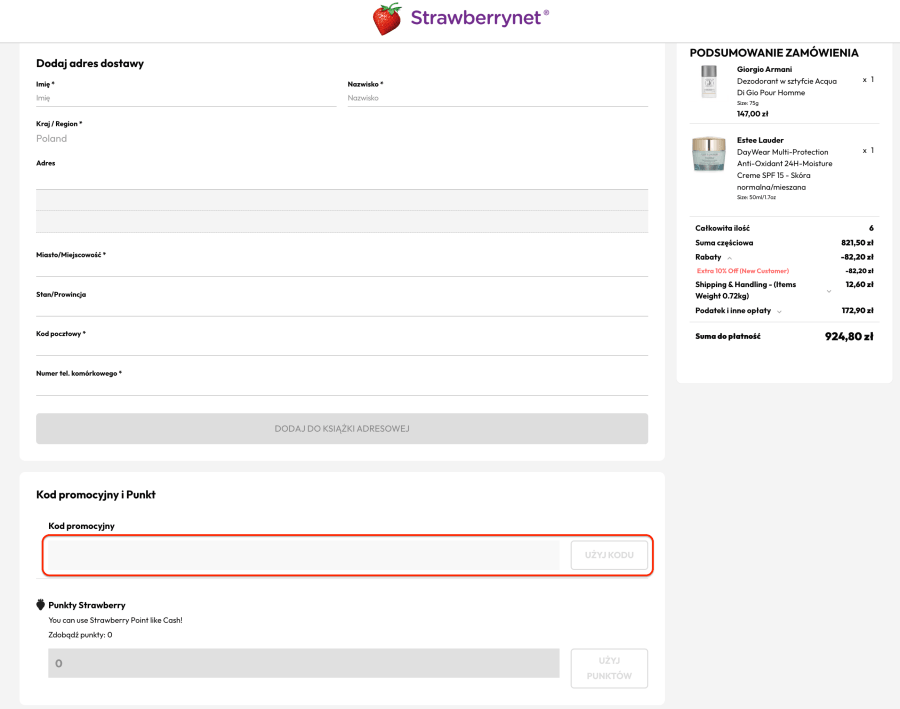
Task: Click the Strawberry points amount field
Action: [x=304, y=663]
